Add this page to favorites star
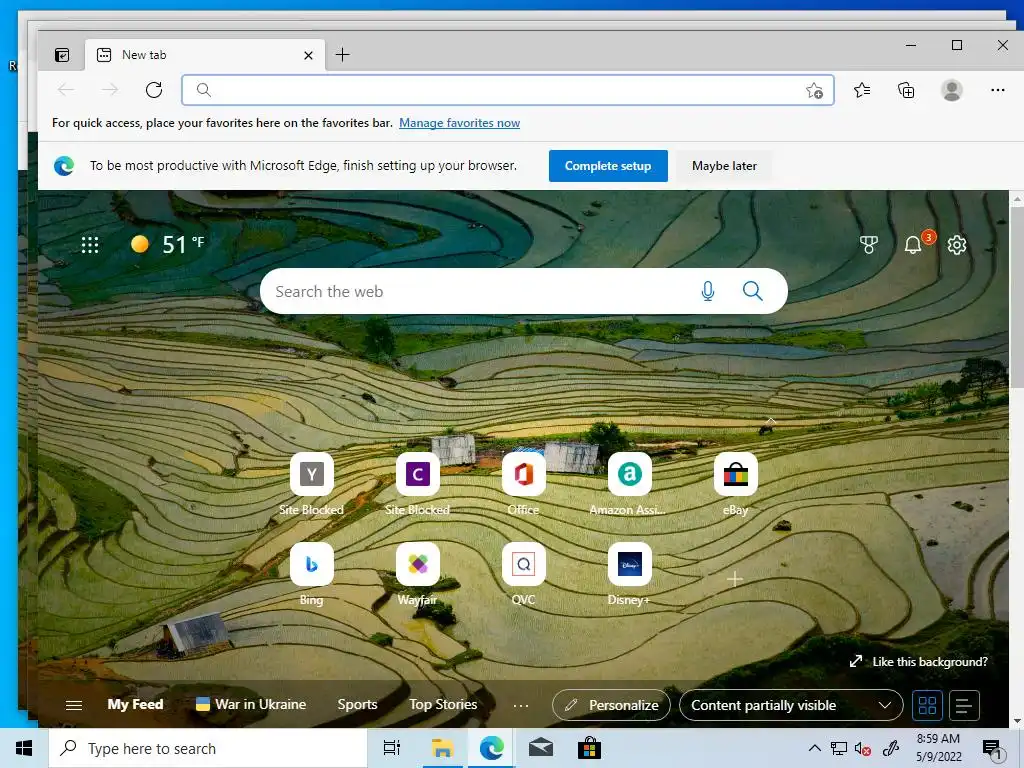This screenshot has height=768, width=1024. pyautogui.click(x=814, y=90)
